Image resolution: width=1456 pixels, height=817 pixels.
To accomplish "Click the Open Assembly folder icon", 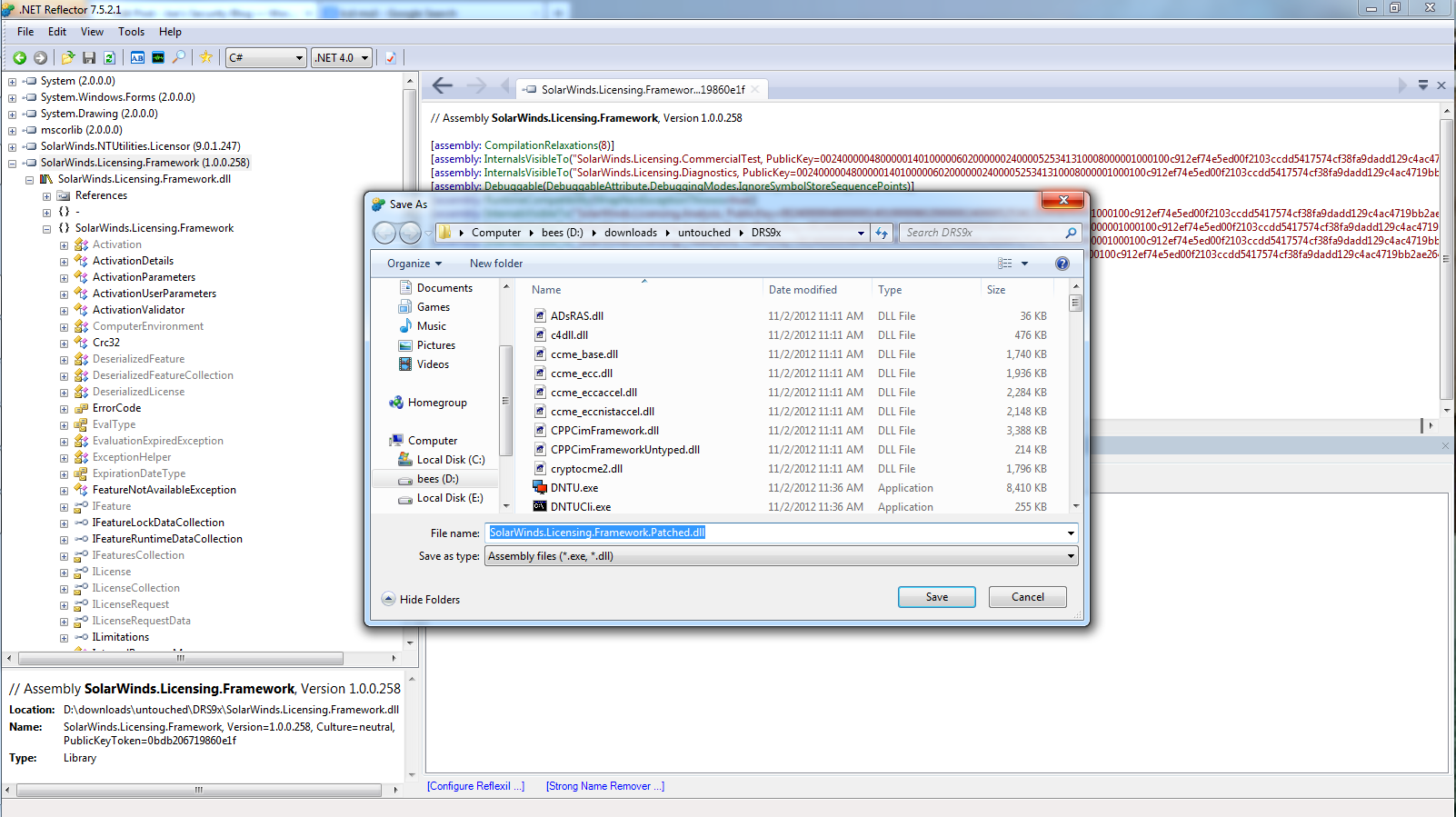I will click(x=68, y=57).
